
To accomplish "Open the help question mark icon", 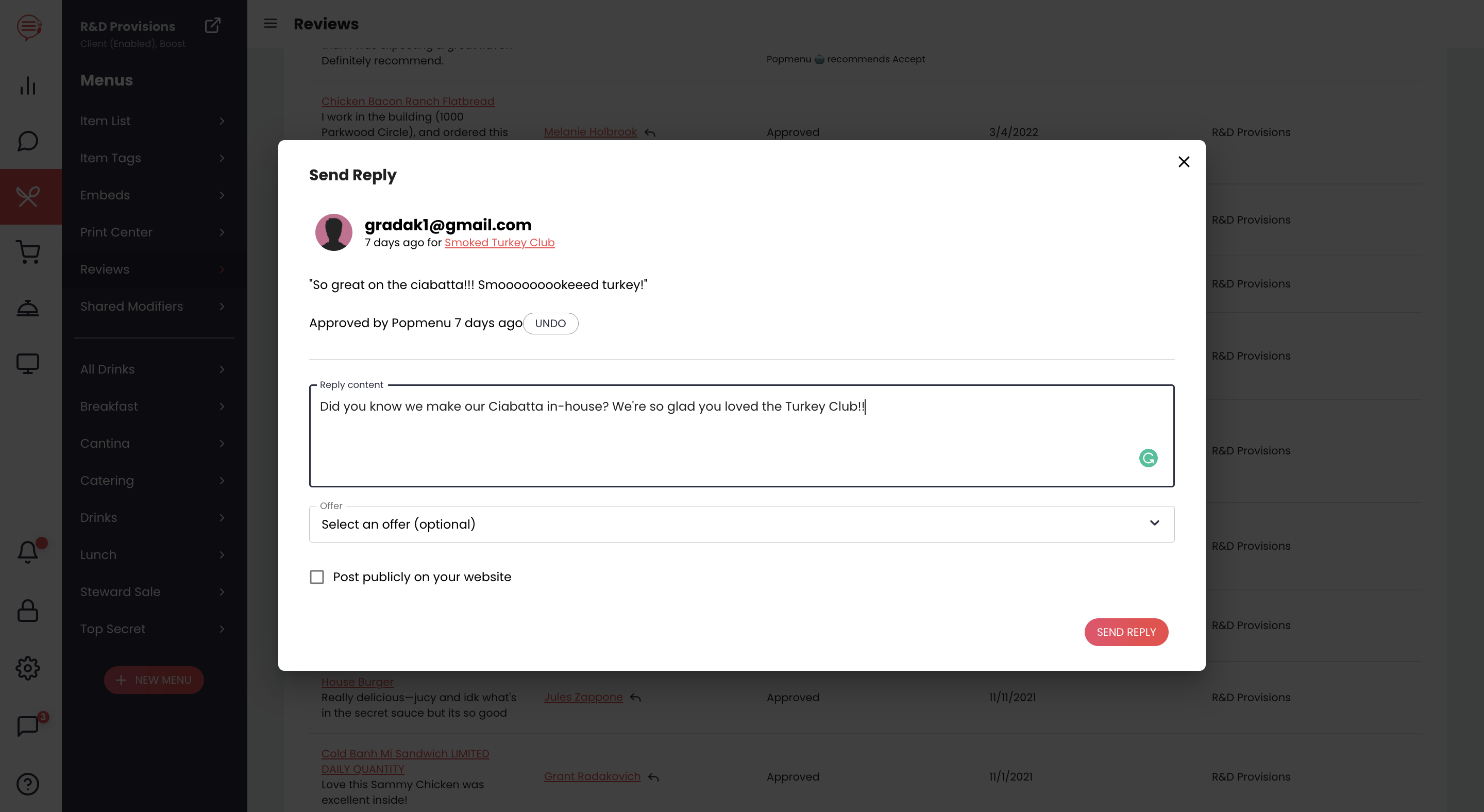I will pos(28,784).
